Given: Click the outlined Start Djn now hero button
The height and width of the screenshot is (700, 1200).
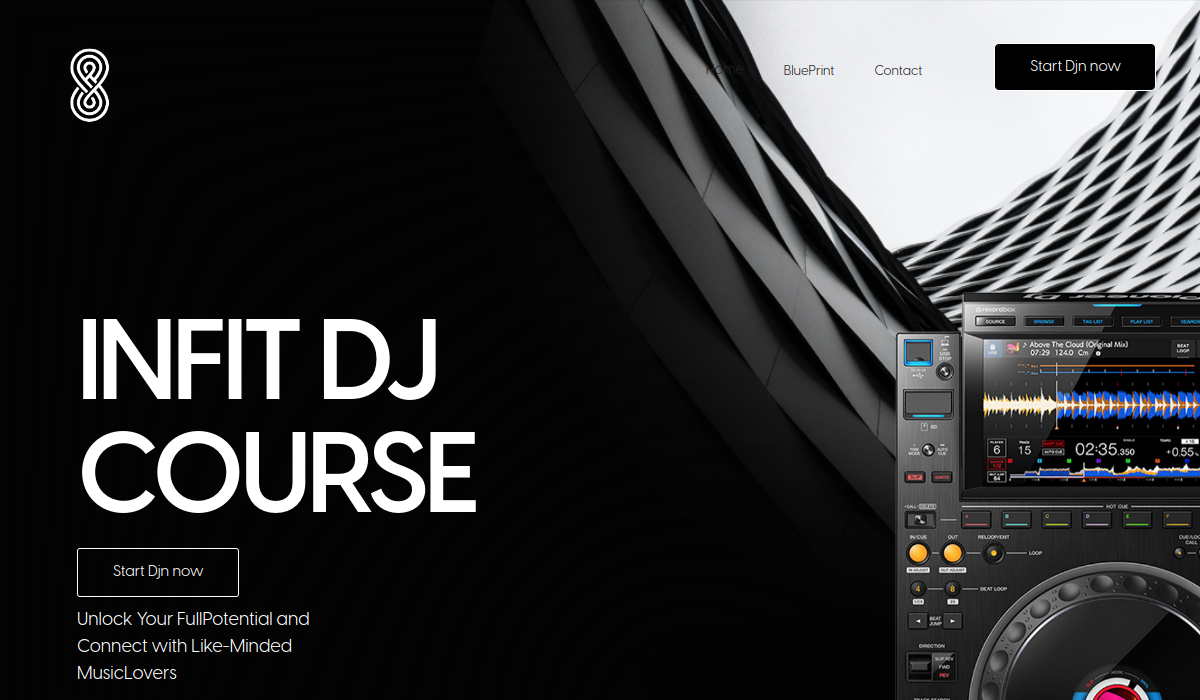Looking at the screenshot, I should pyautogui.click(x=158, y=572).
